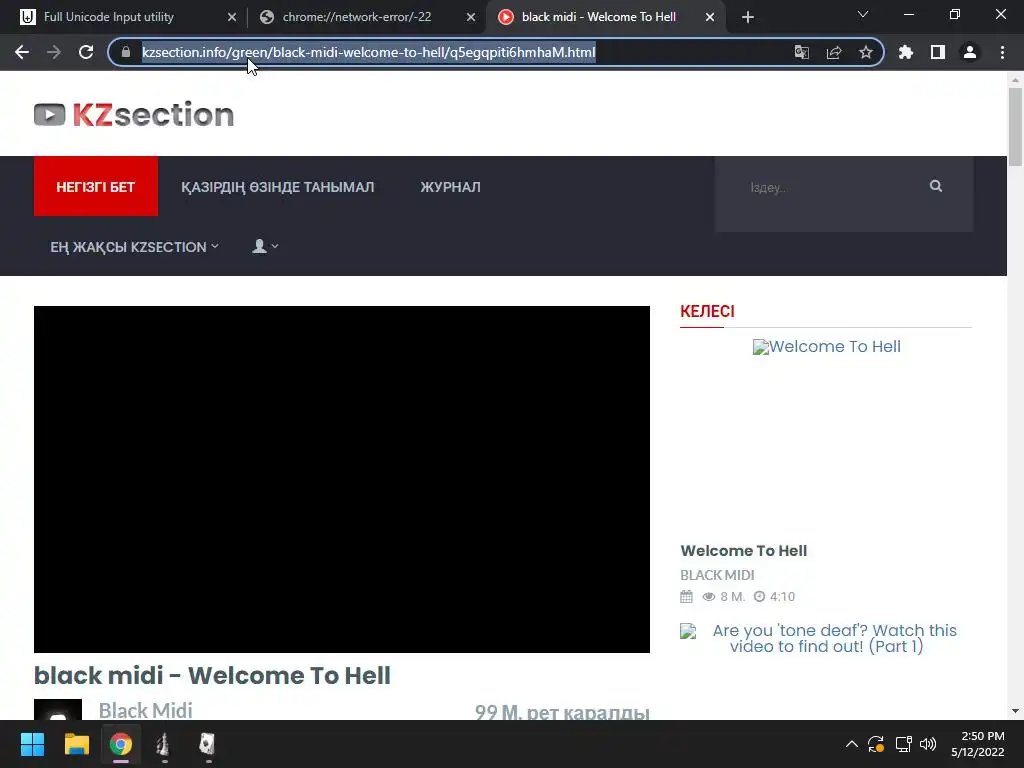Open Welcome To Hell title link
Image resolution: width=1024 pixels, height=768 pixels.
pos(744,551)
